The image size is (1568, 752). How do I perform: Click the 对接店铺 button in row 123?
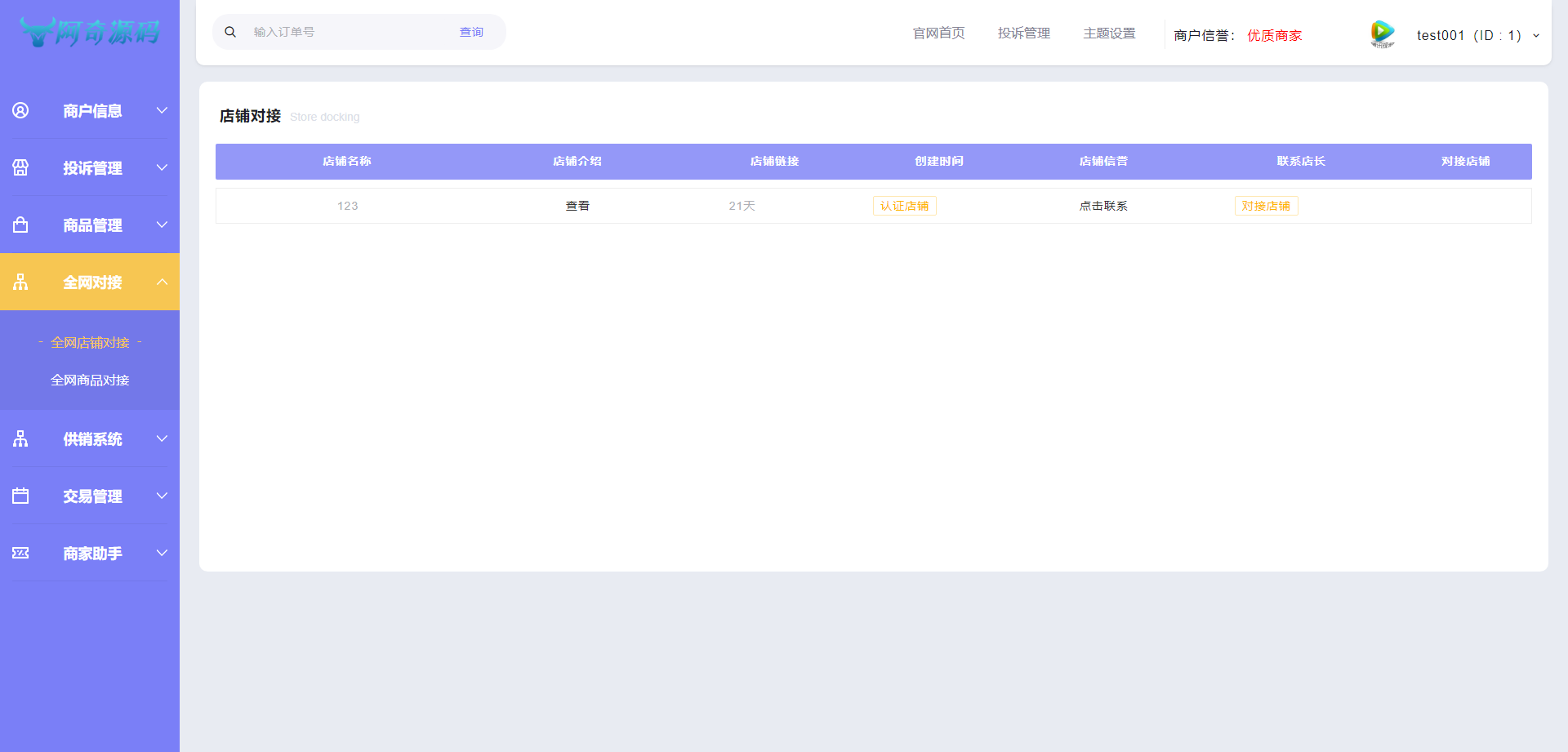1266,206
